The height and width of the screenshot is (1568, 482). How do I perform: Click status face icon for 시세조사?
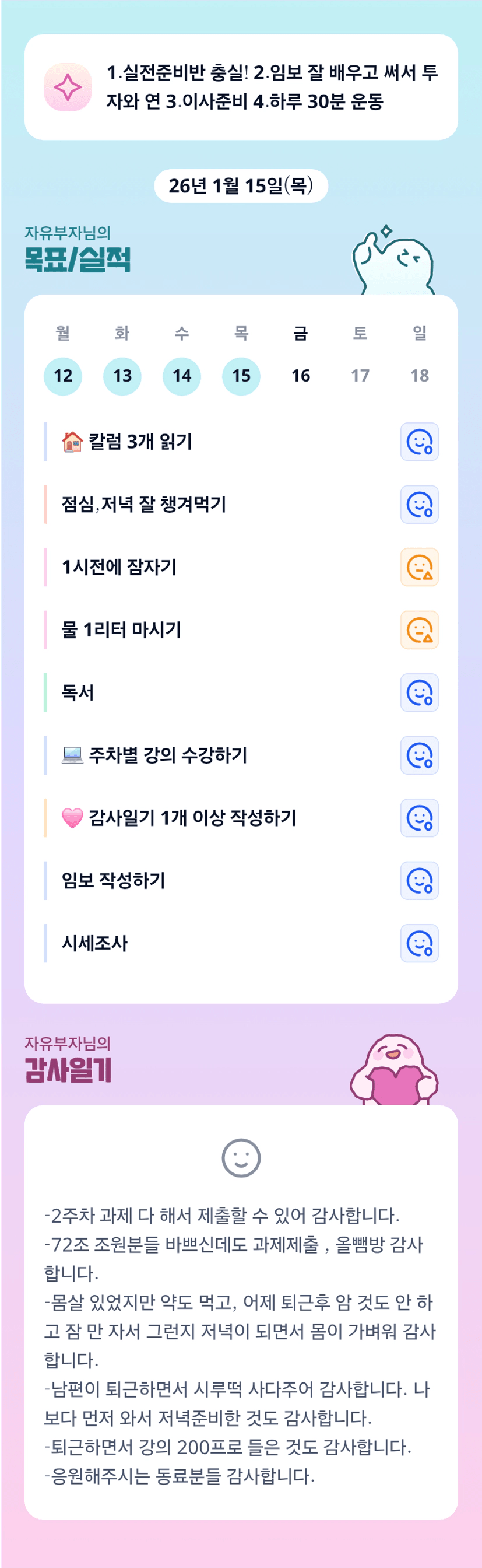coord(420,943)
